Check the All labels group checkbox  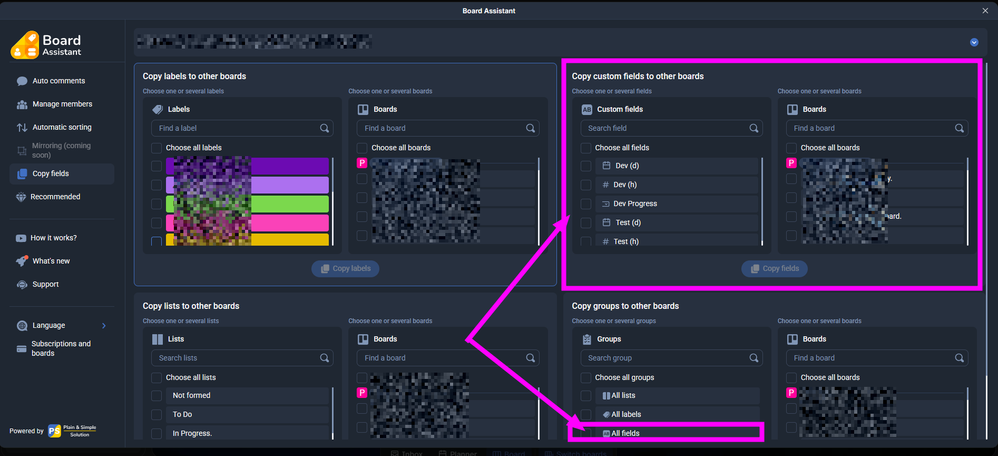click(586, 415)
